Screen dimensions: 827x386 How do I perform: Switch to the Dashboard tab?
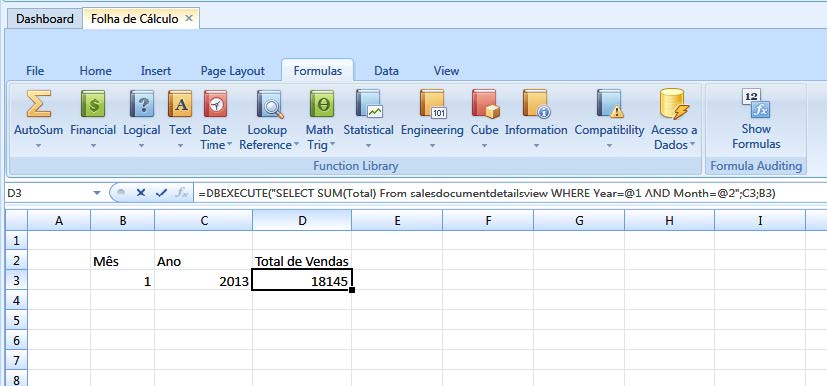coord(44,19)
